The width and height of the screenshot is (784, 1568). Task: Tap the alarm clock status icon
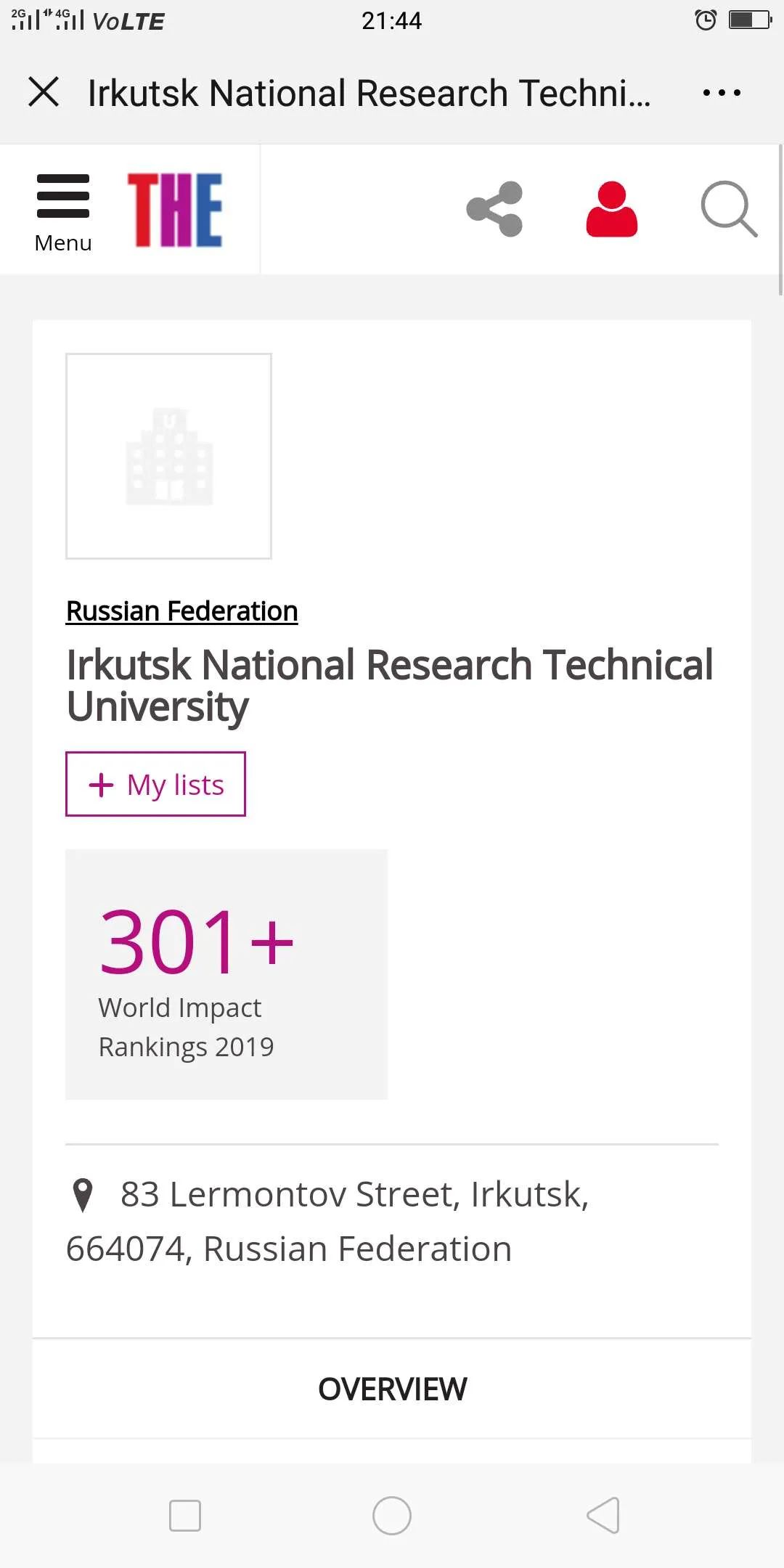(x=706, y=20)
